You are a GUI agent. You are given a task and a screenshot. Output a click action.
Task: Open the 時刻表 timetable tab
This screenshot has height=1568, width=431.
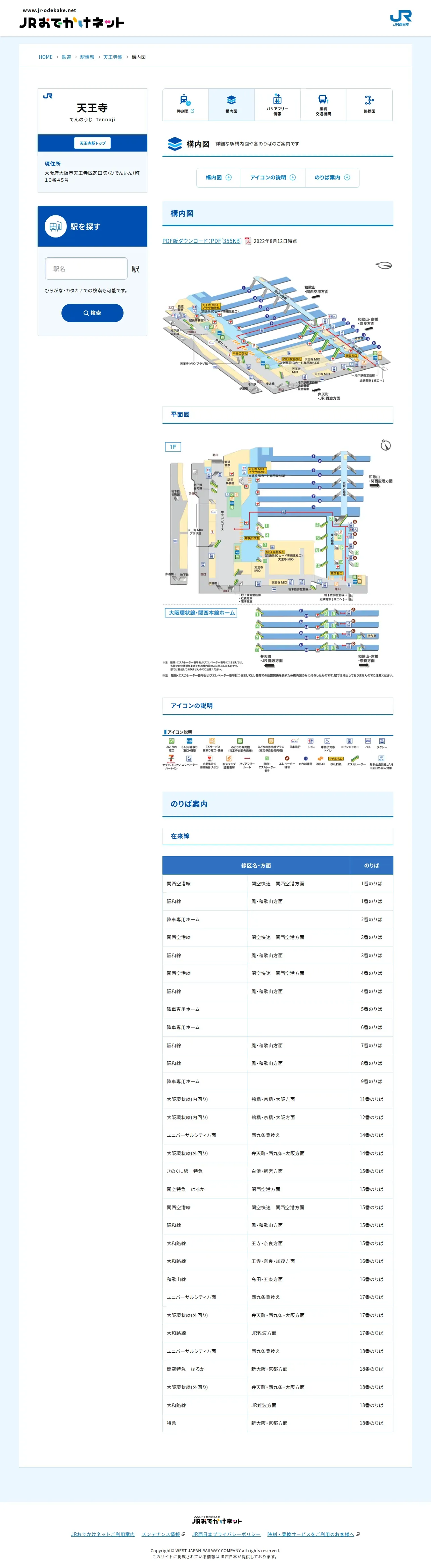coord(185,105)
